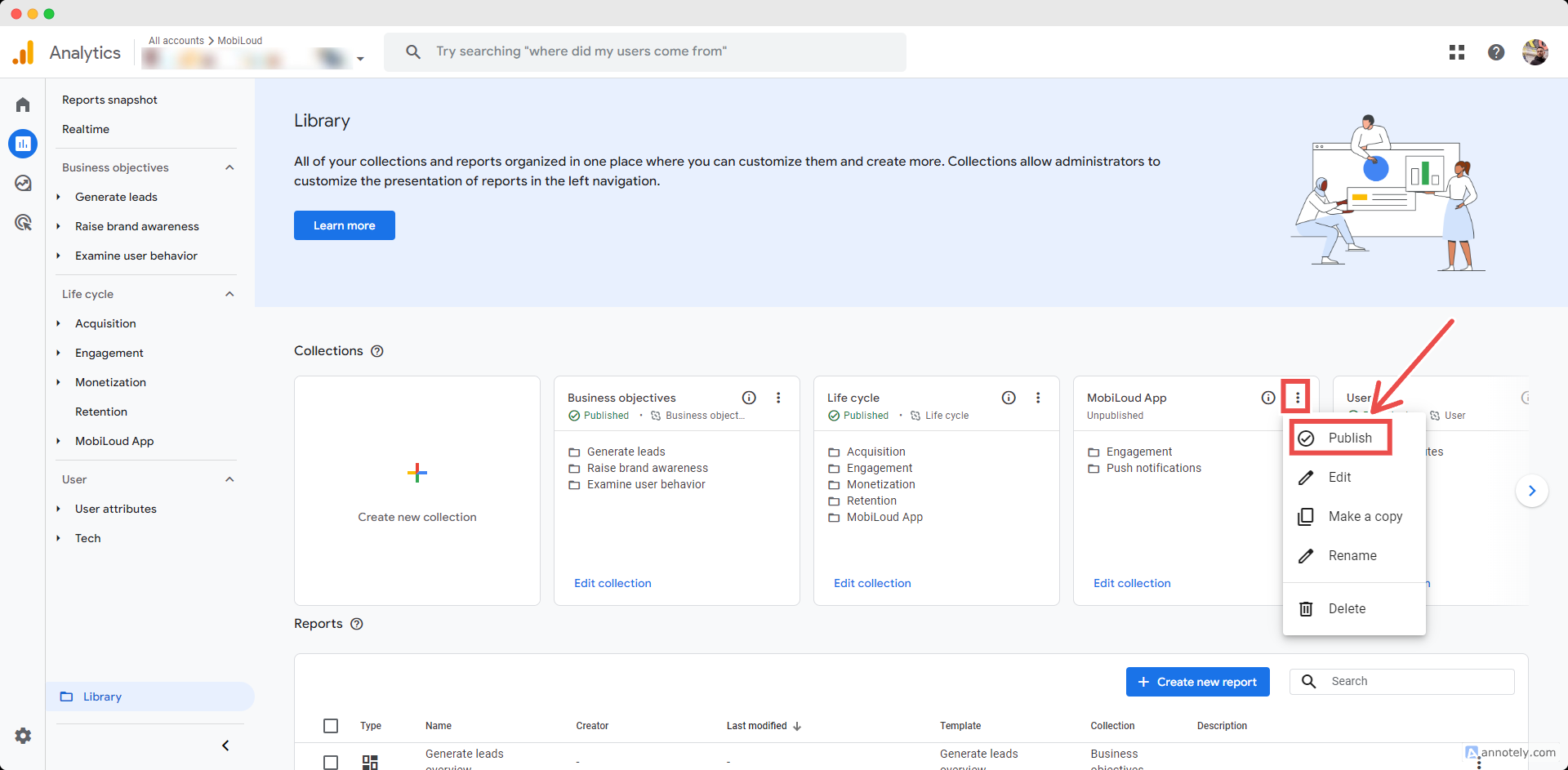Choose Delete from the context menu
This screenshot has height=770, width=1568.
(1354, 609)
